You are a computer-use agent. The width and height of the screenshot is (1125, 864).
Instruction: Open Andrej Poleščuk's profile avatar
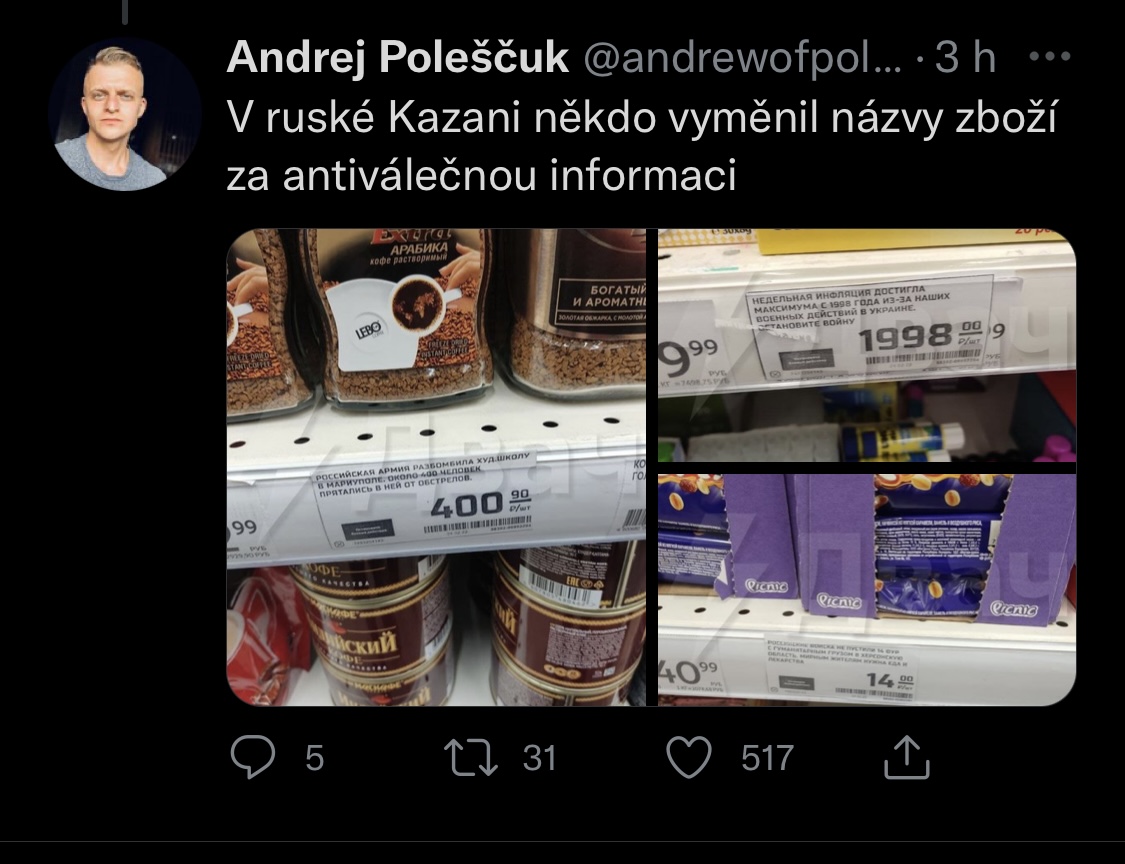point(125,114)
